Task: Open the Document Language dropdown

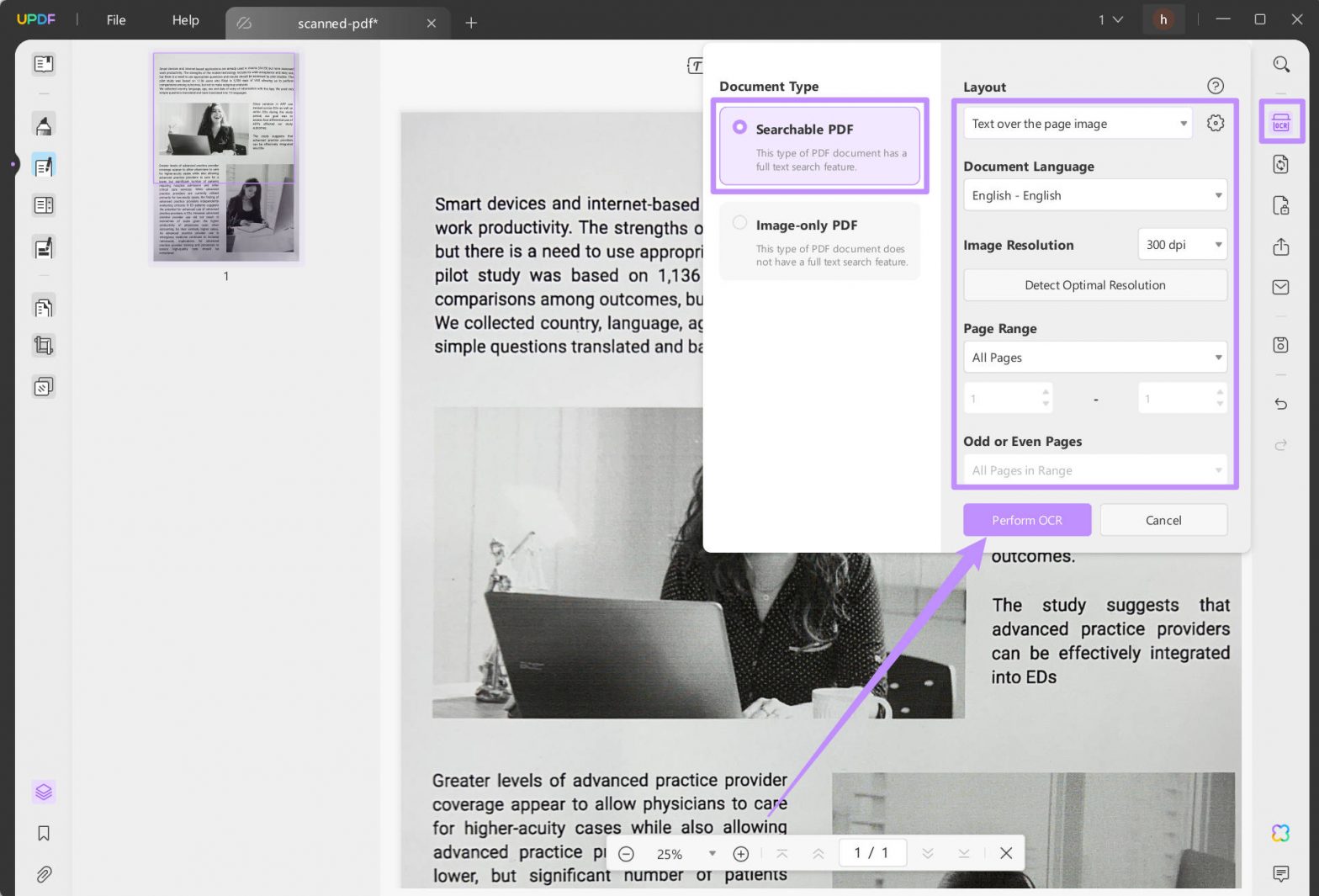Action: click(1094, 195)
